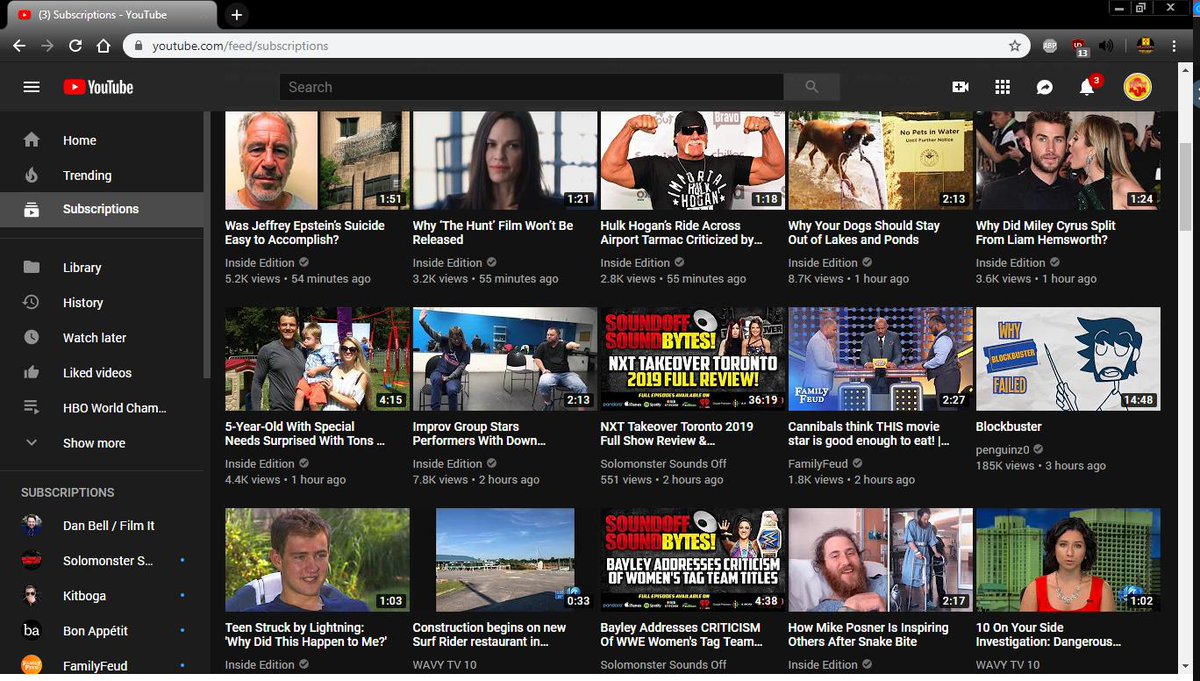Go to Home in sidebar
Viewport: 1200px width, 681px height.
[101, 140]
